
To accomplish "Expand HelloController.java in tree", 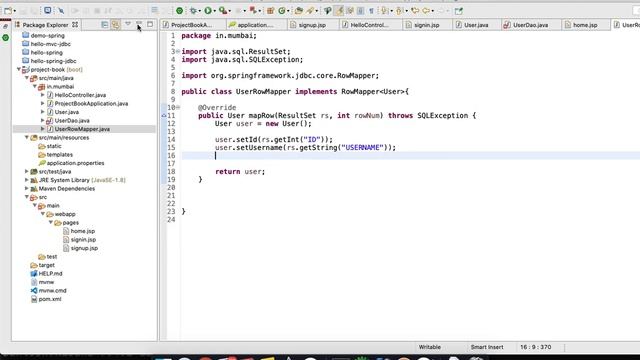I will [42, 95].
